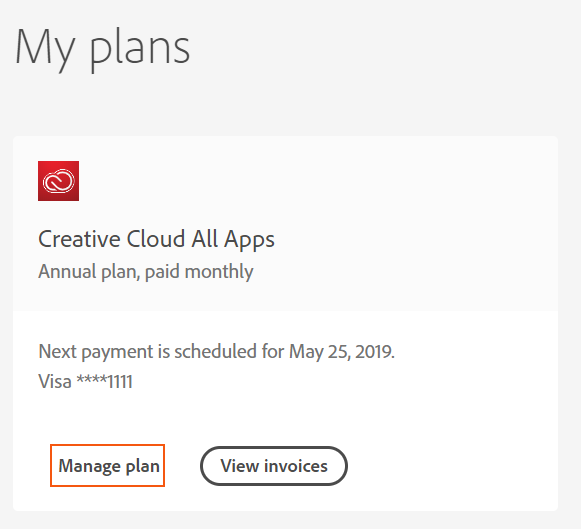Click the 1111 card ending digits
This screenshot has width=581, height=529.
[119, 382]
